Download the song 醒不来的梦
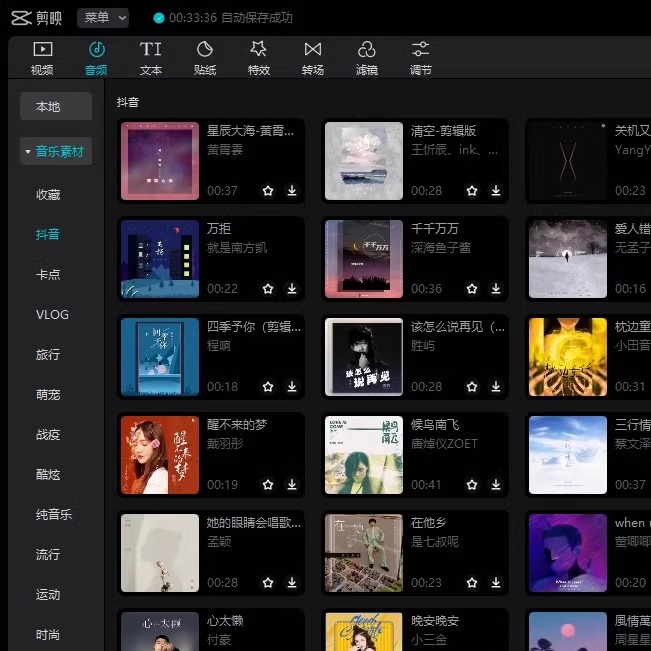 tap(292, 485)
